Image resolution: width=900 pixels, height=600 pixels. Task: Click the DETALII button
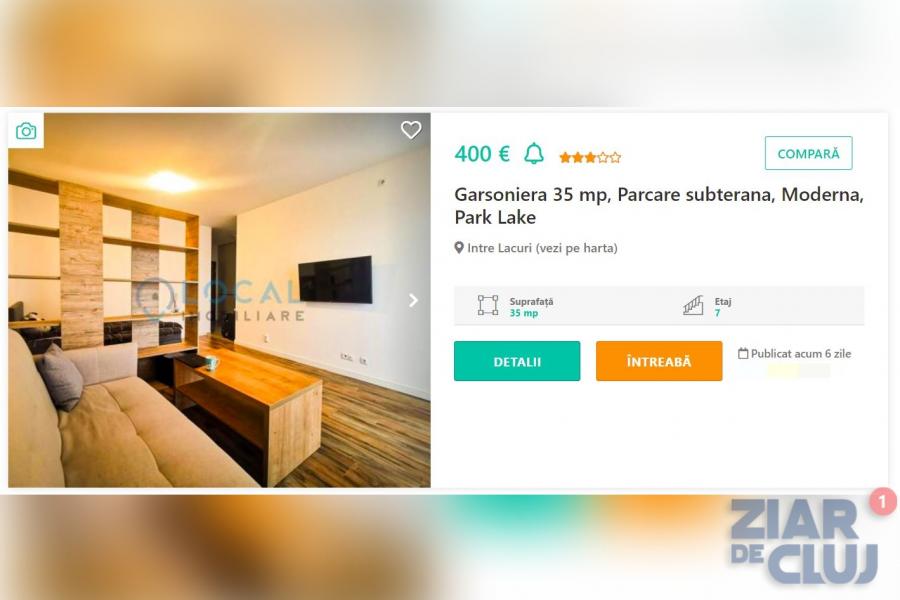(517, 361)
